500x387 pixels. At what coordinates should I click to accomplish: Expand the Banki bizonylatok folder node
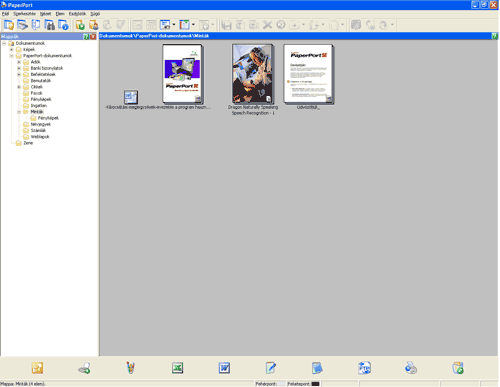point(19,68)
